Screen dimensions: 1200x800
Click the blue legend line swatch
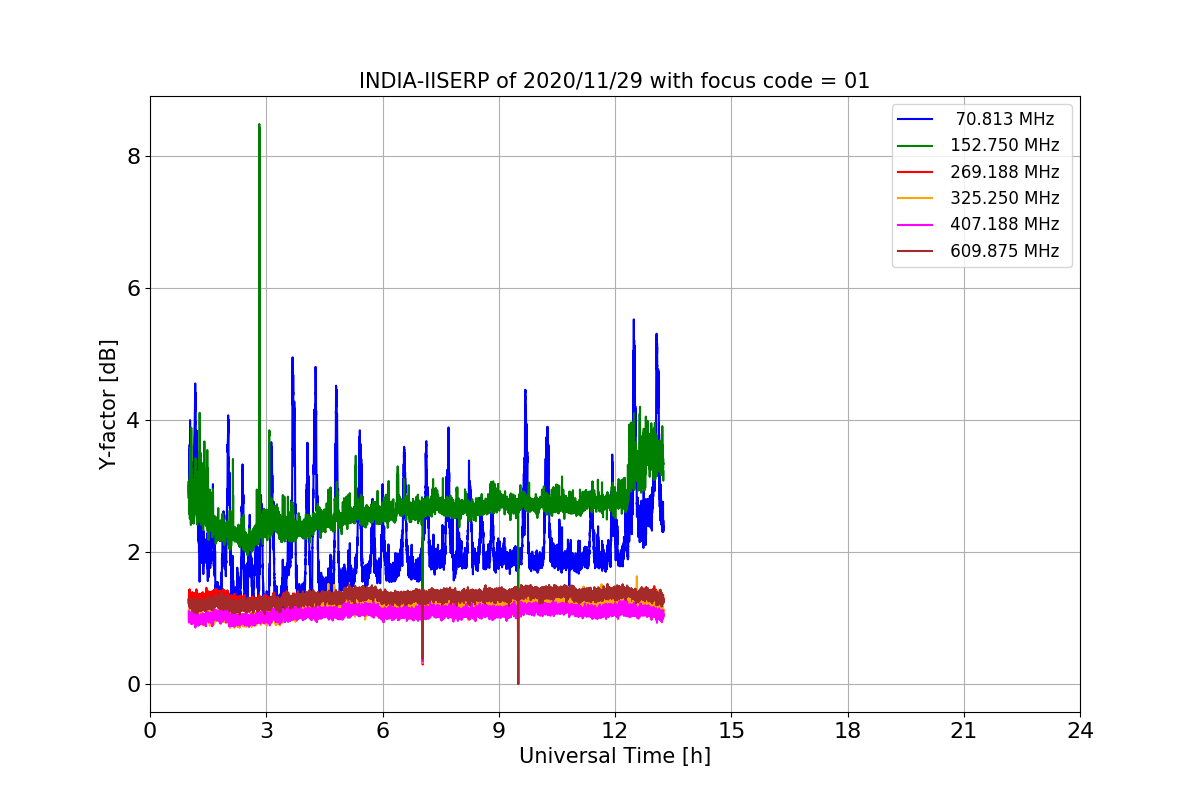coord(915,119)
